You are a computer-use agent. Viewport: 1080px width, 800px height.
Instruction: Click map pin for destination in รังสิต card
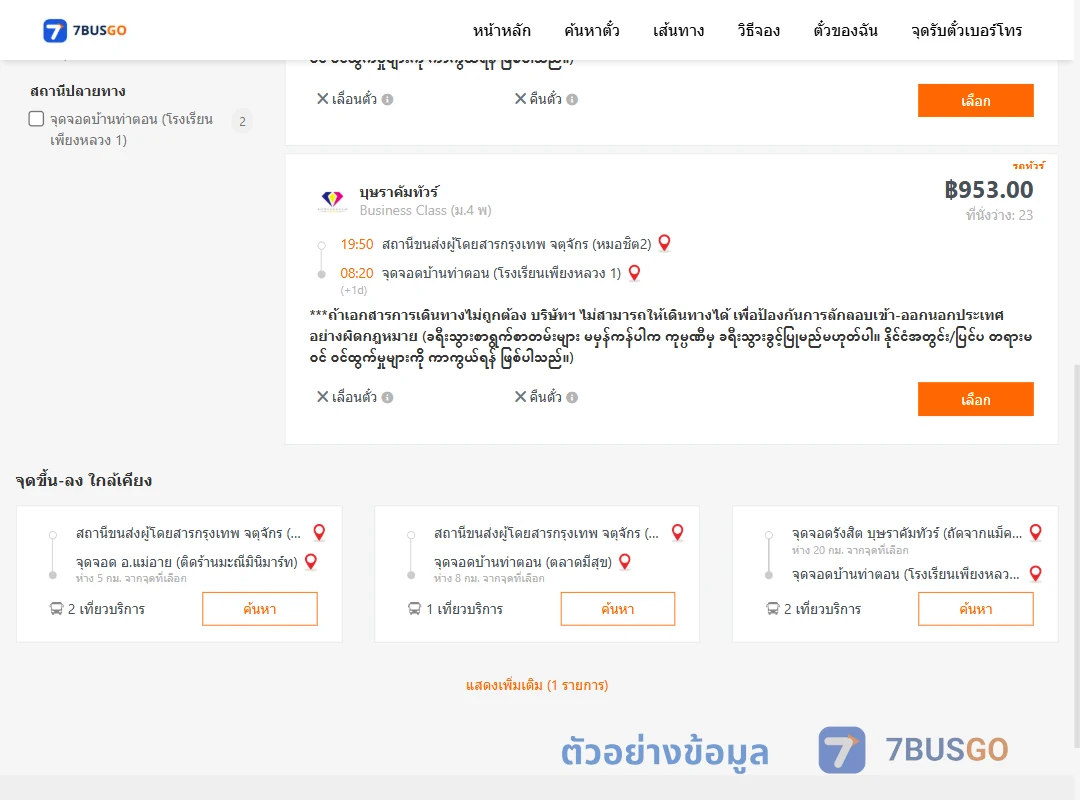pyautogui.click(x=1035, y=573)
